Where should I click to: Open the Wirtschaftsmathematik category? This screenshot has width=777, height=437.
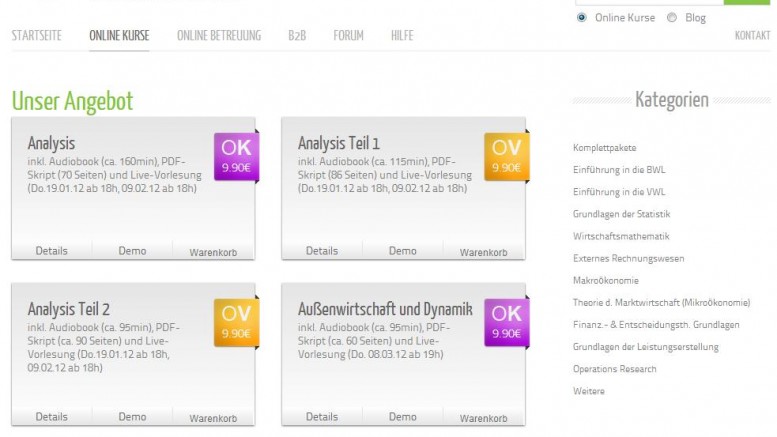click(621, 236)
